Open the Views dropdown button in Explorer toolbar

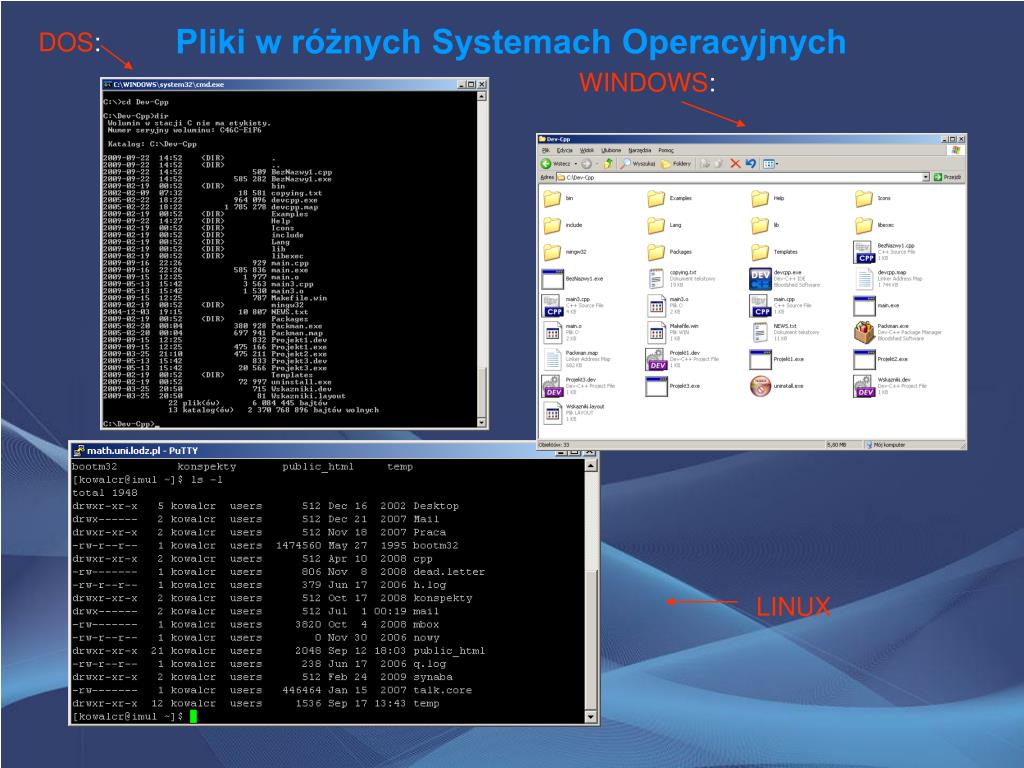[771, 164]
